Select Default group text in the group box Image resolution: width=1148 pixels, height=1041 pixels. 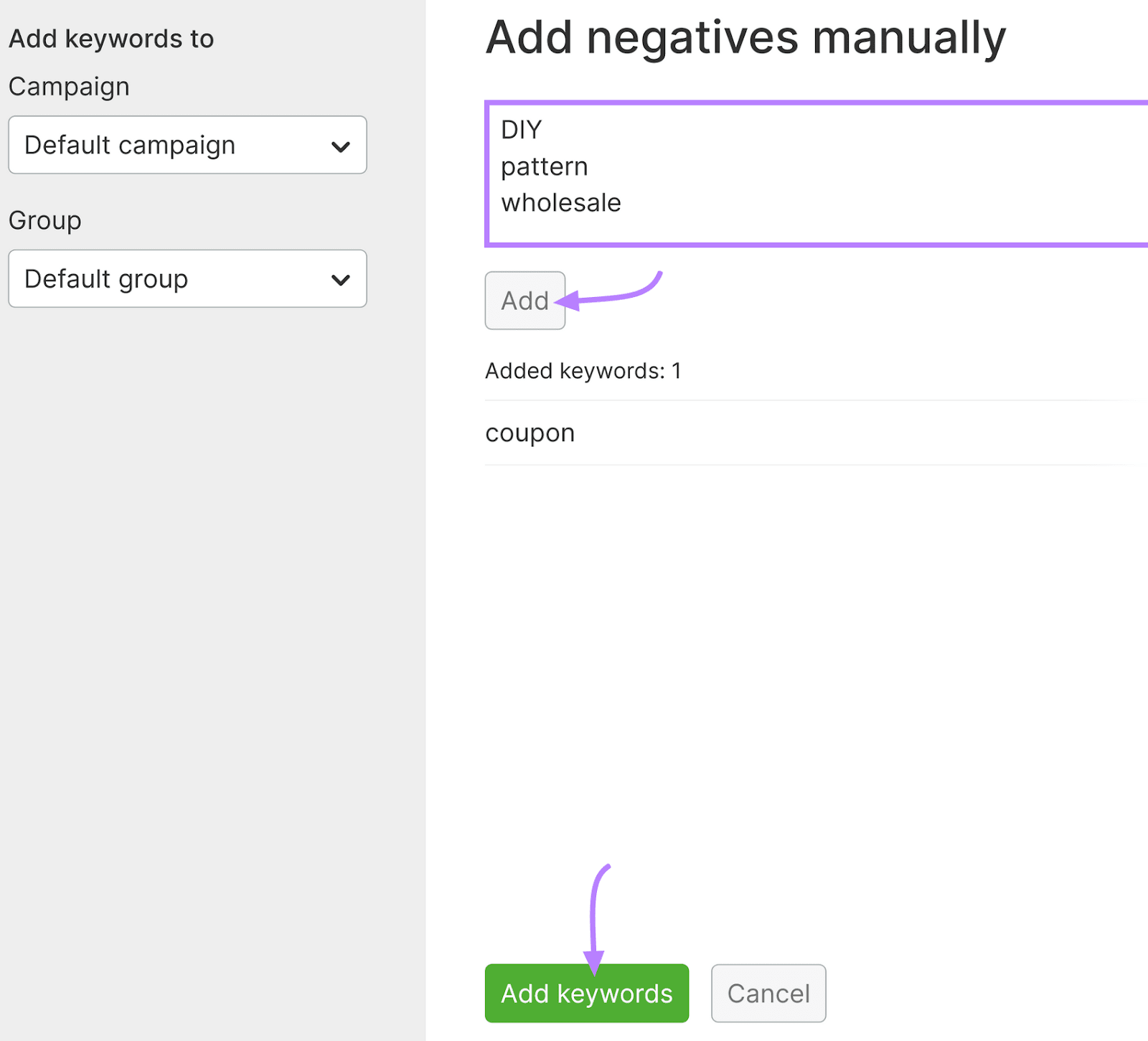(x=106, y=279)
